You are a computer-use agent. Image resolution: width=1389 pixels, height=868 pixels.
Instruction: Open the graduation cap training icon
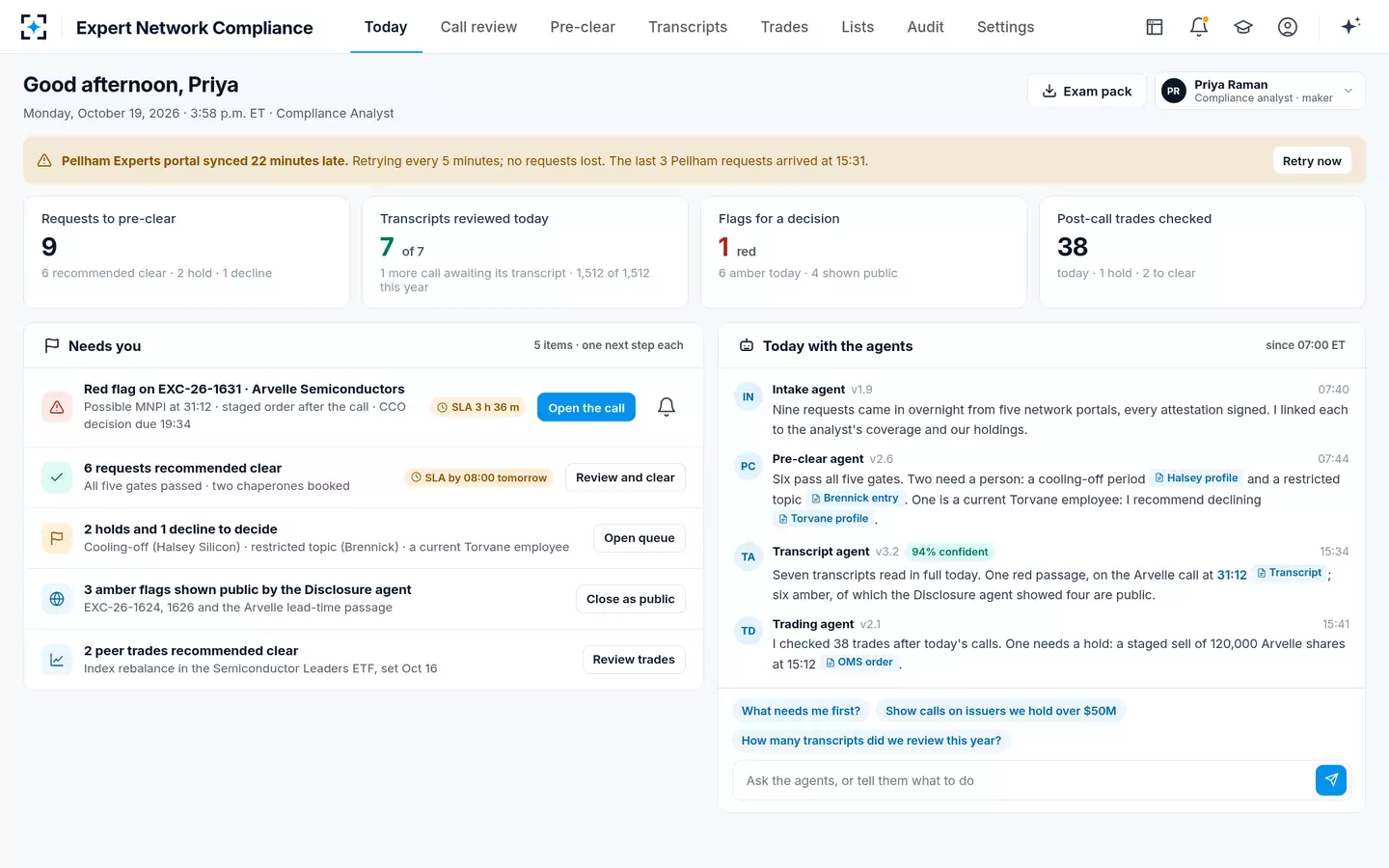coord(1243,27)
